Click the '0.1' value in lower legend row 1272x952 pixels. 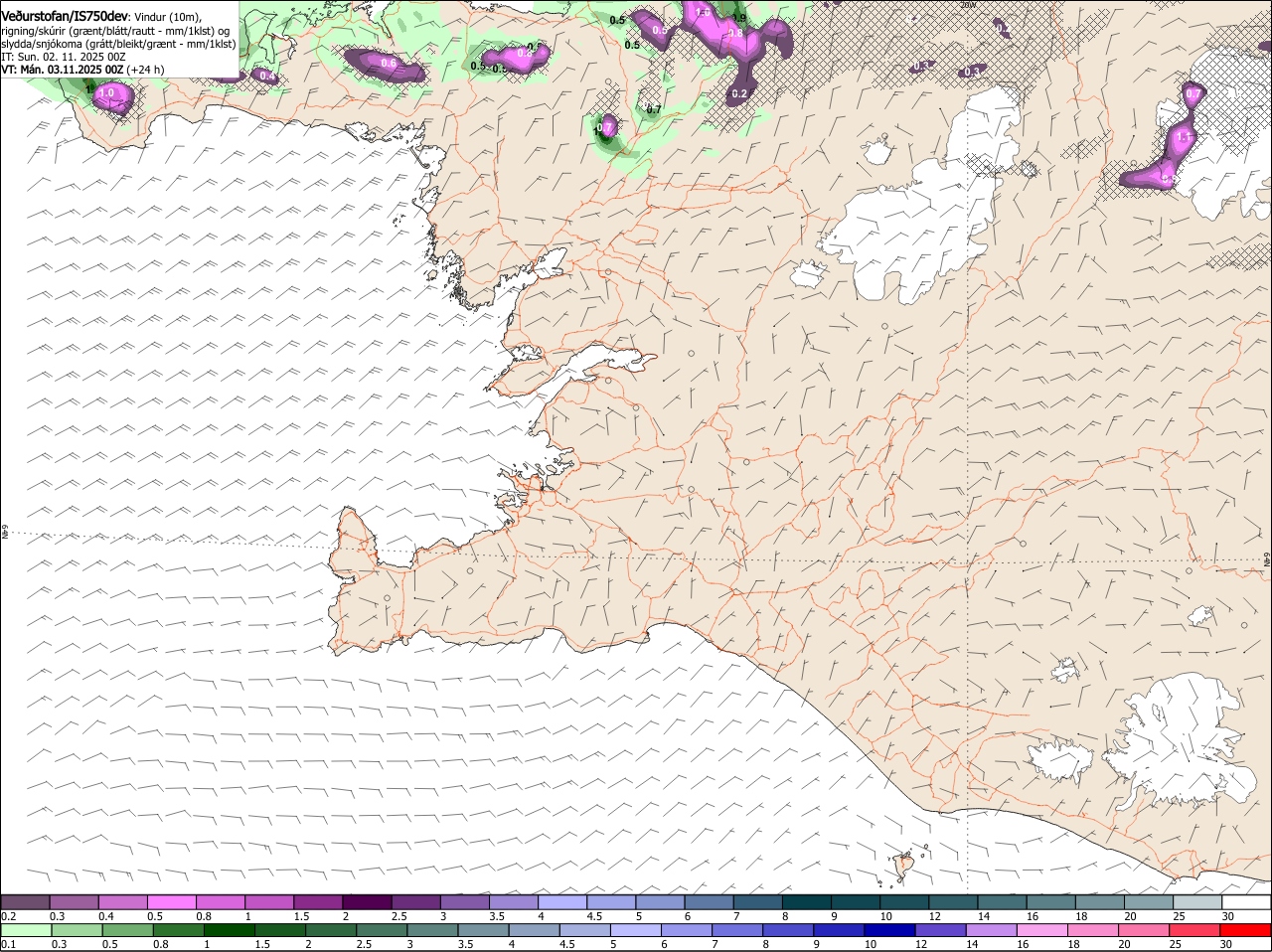[8, 944]
